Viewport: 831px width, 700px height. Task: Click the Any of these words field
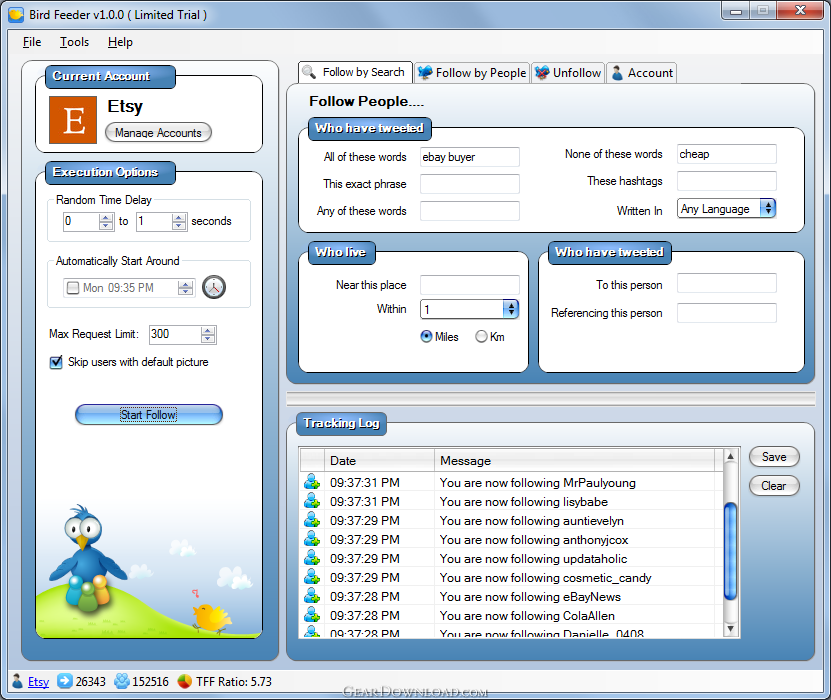pyautogui.click(x=470, y=211)
